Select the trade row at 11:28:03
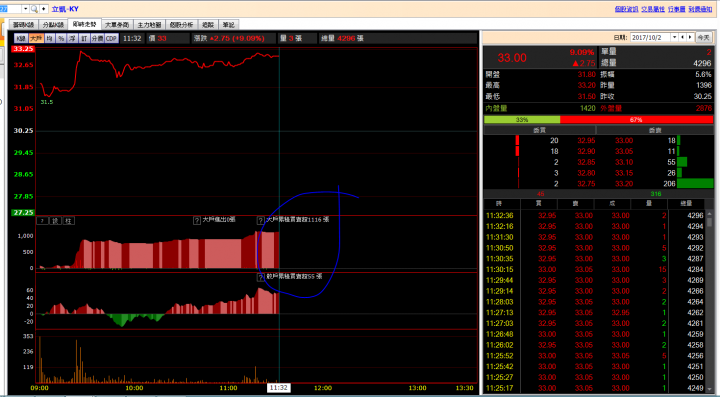The height and width of the screenshot is (397, 720). click(595, 302)
